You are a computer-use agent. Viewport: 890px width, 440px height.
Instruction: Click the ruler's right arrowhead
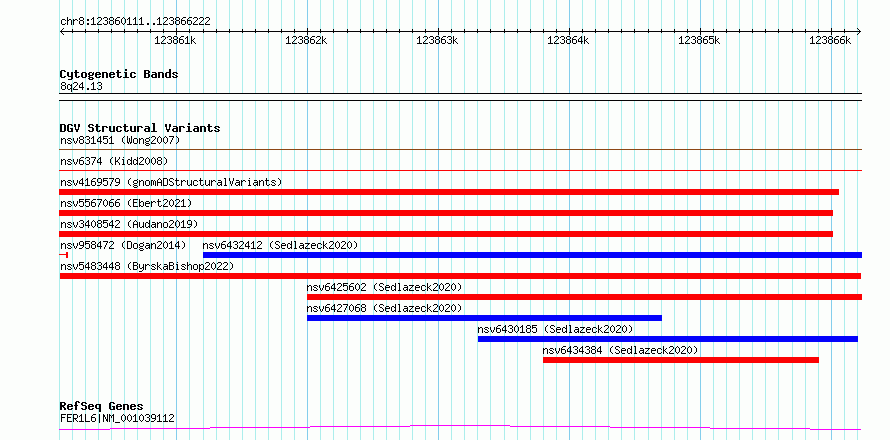859,31
